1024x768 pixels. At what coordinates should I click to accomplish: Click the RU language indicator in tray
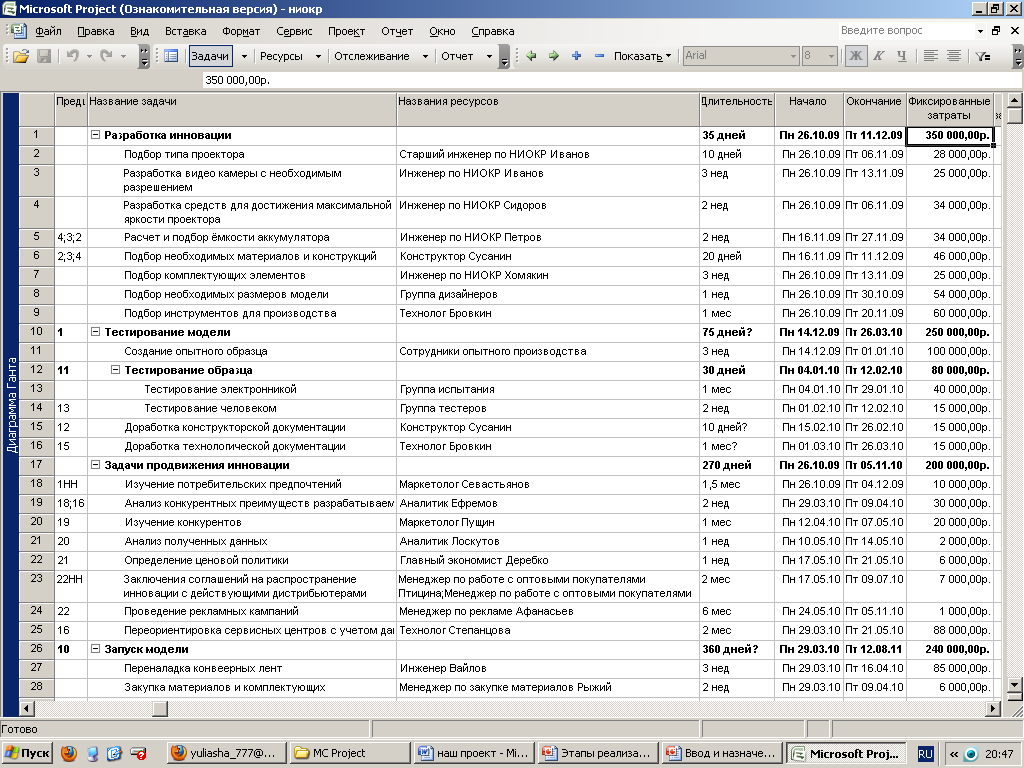click(x=925, y=754)
